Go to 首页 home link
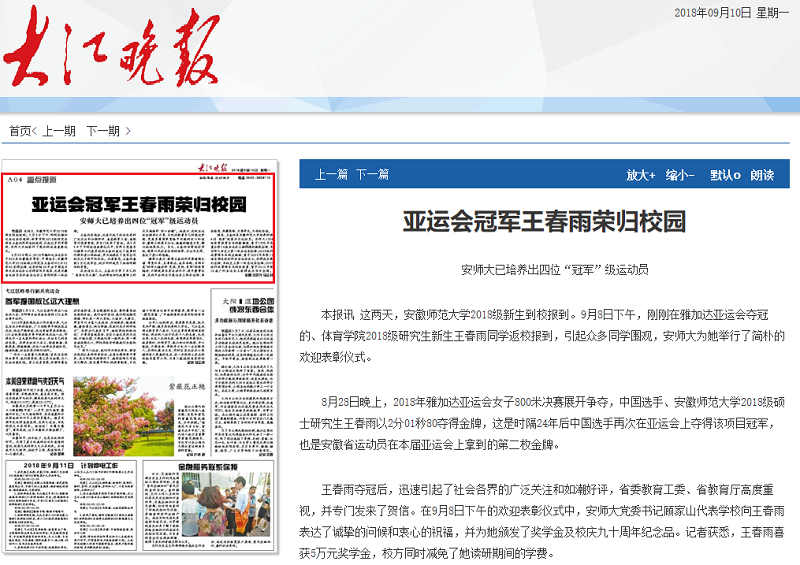The width and height of the screenshot is (800, 565). tap(20, 131)
